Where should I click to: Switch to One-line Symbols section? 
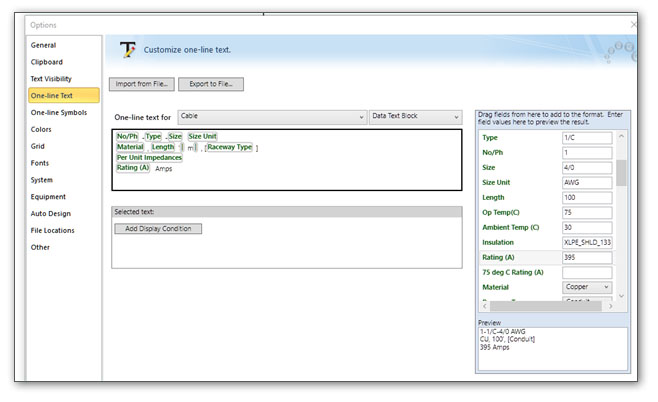[x=59, y=113]
